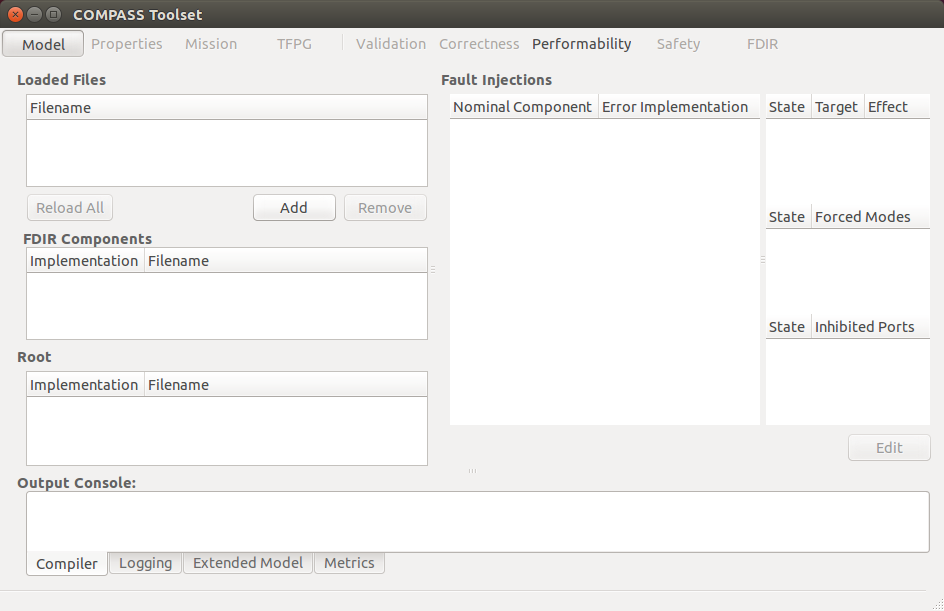Image resolution: width=944 pixels, height=611 pixels.
Task: Open the Correctness tab
Action: [479, 44]
